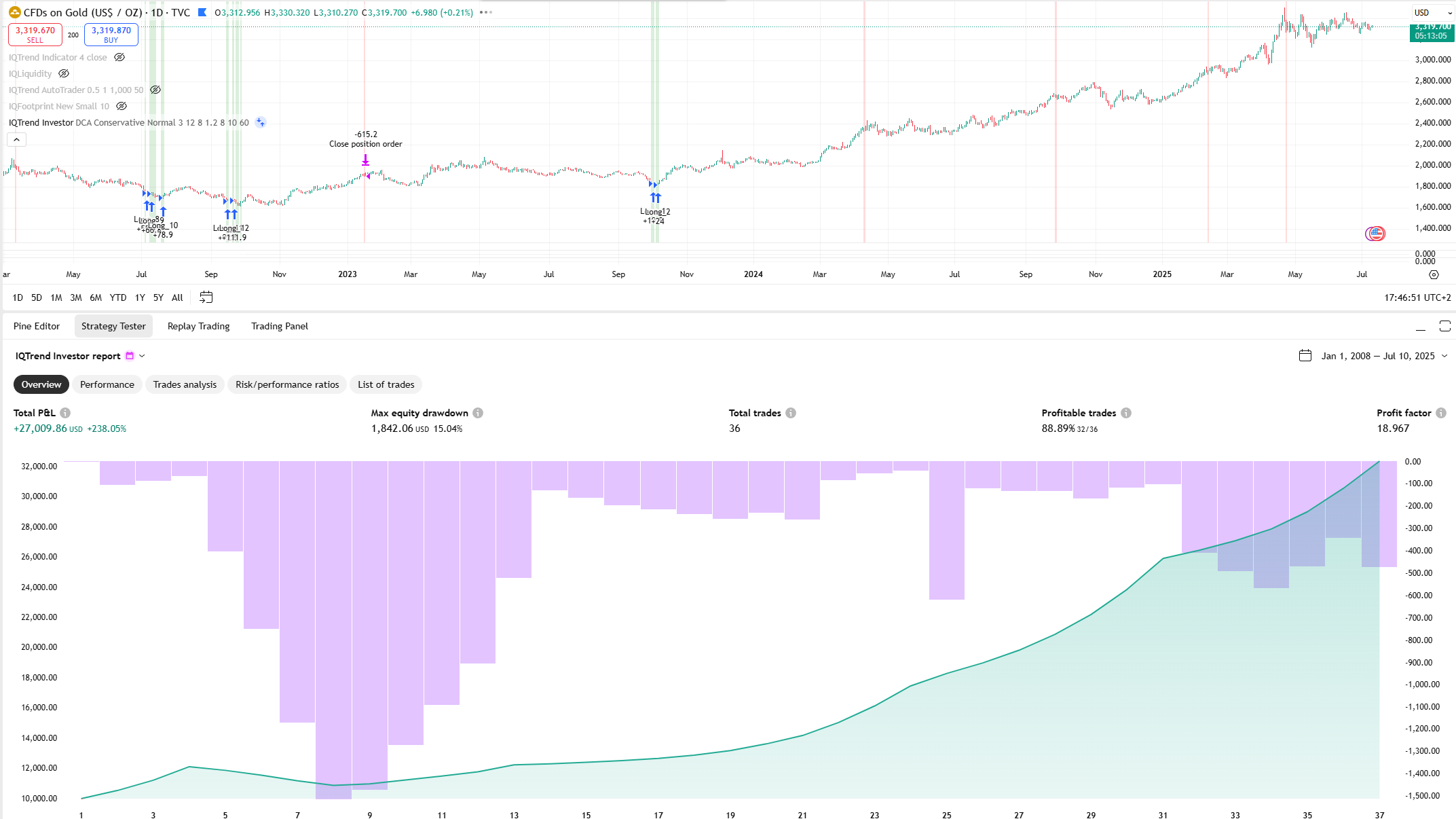
Task: Click the Total P&L info icon
Action: coord(65,413)
